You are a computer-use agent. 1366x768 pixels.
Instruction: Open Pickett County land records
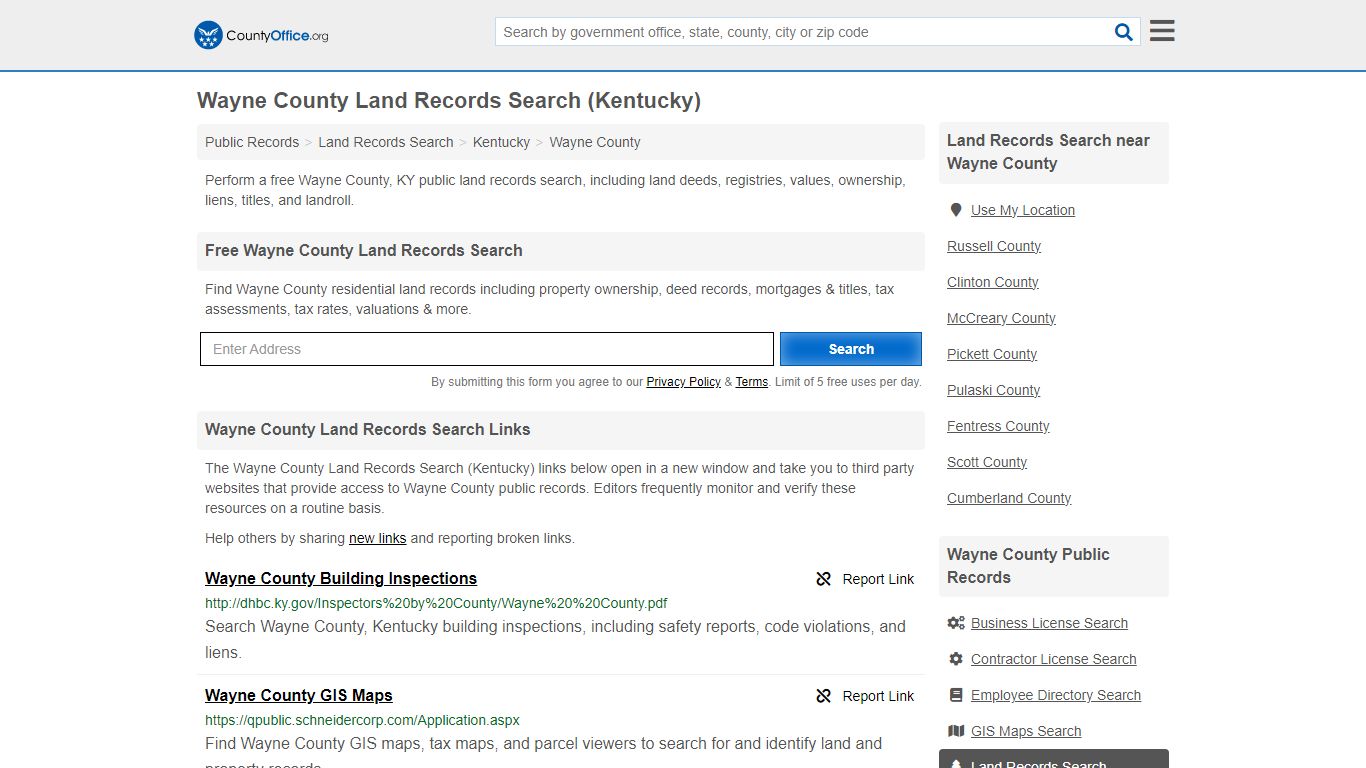pyautogui.click(x=992, y=354)
